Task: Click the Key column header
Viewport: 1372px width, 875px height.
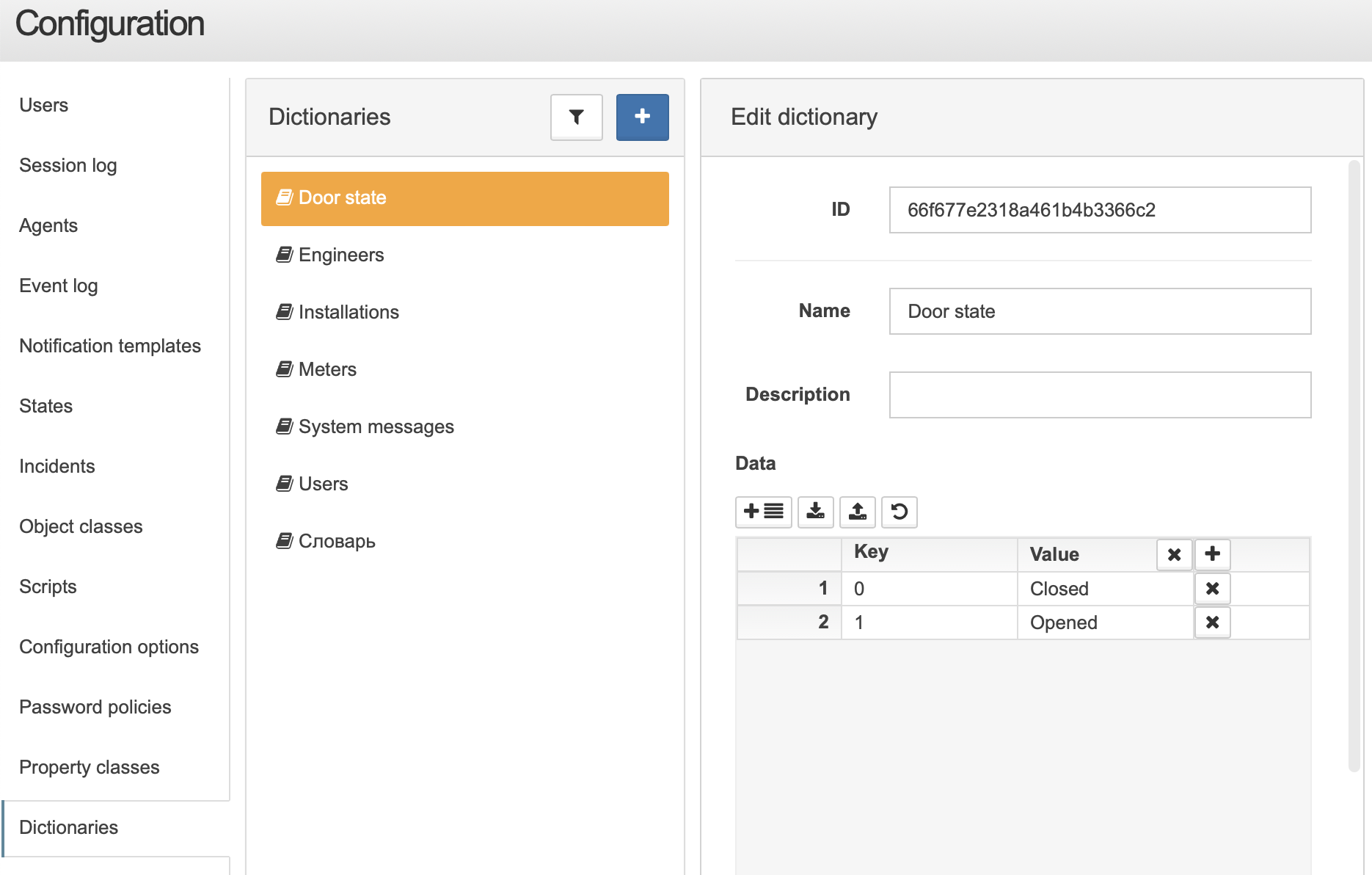Action: click(x=929, y=554)
